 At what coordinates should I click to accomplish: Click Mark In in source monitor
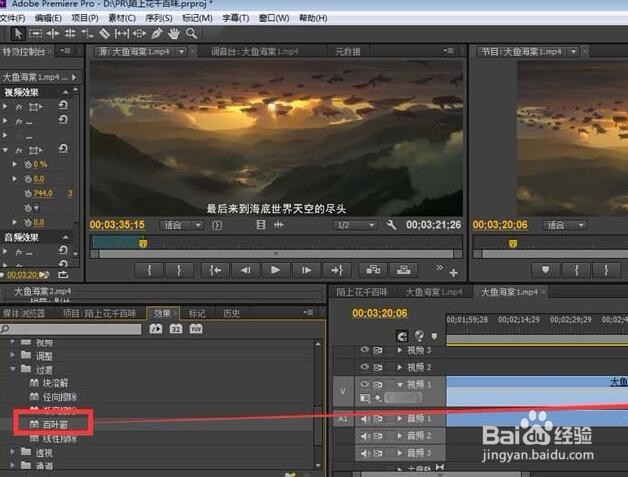[149, 270]
